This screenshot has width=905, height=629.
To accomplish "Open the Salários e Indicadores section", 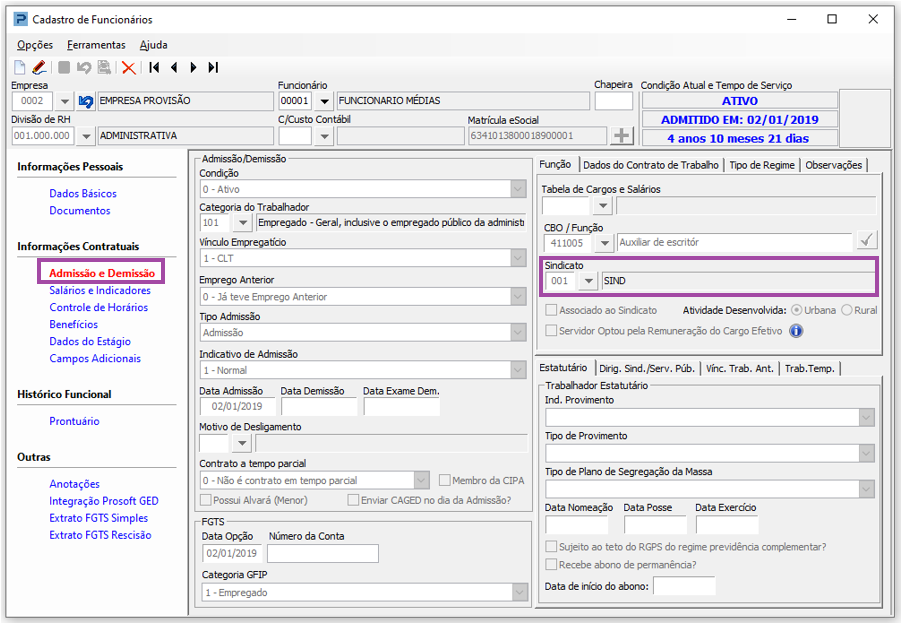I will pos(100,290).
